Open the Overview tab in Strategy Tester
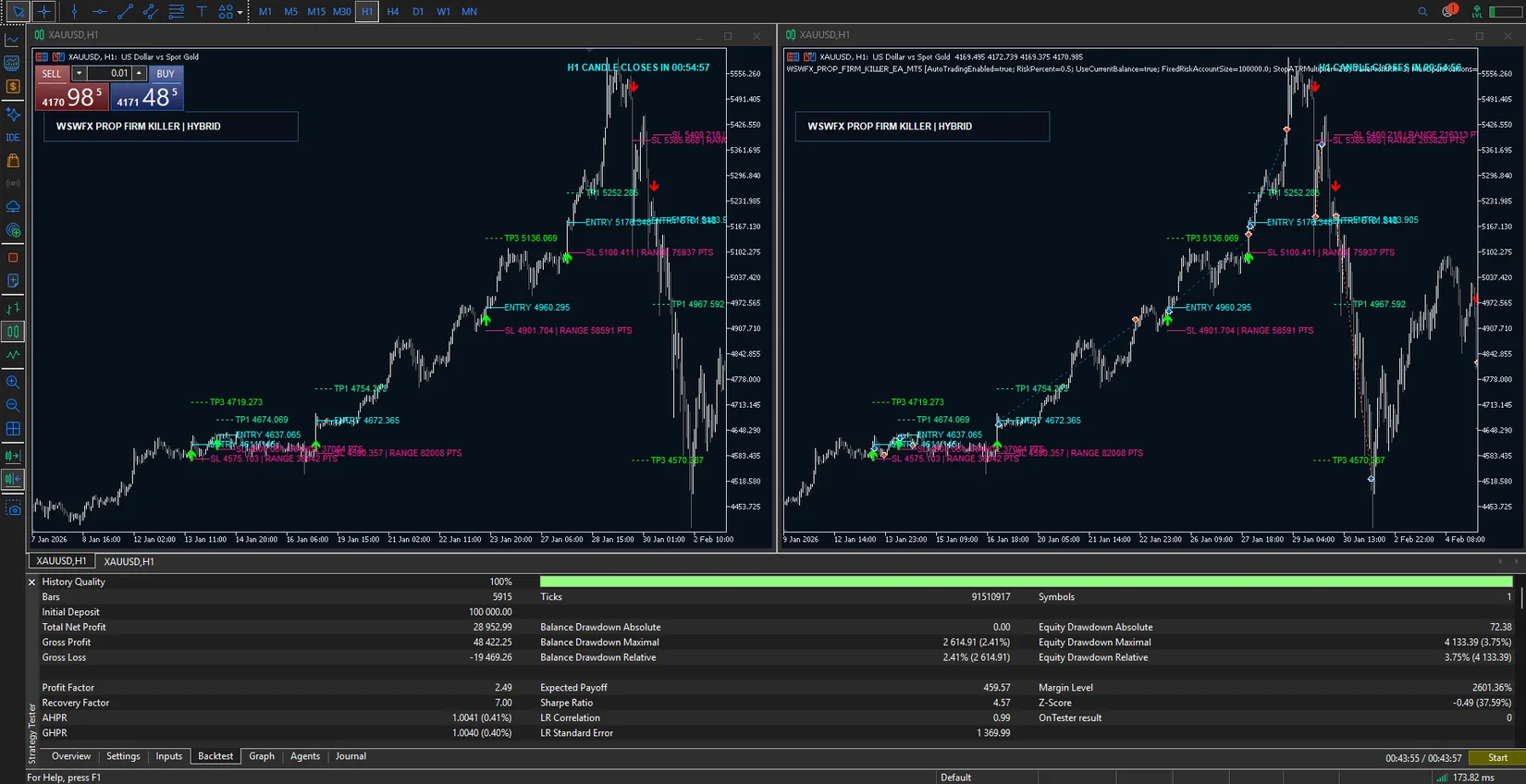Image resolution: width=1526 pixels, height=784 pixels. tap(71, 756)
